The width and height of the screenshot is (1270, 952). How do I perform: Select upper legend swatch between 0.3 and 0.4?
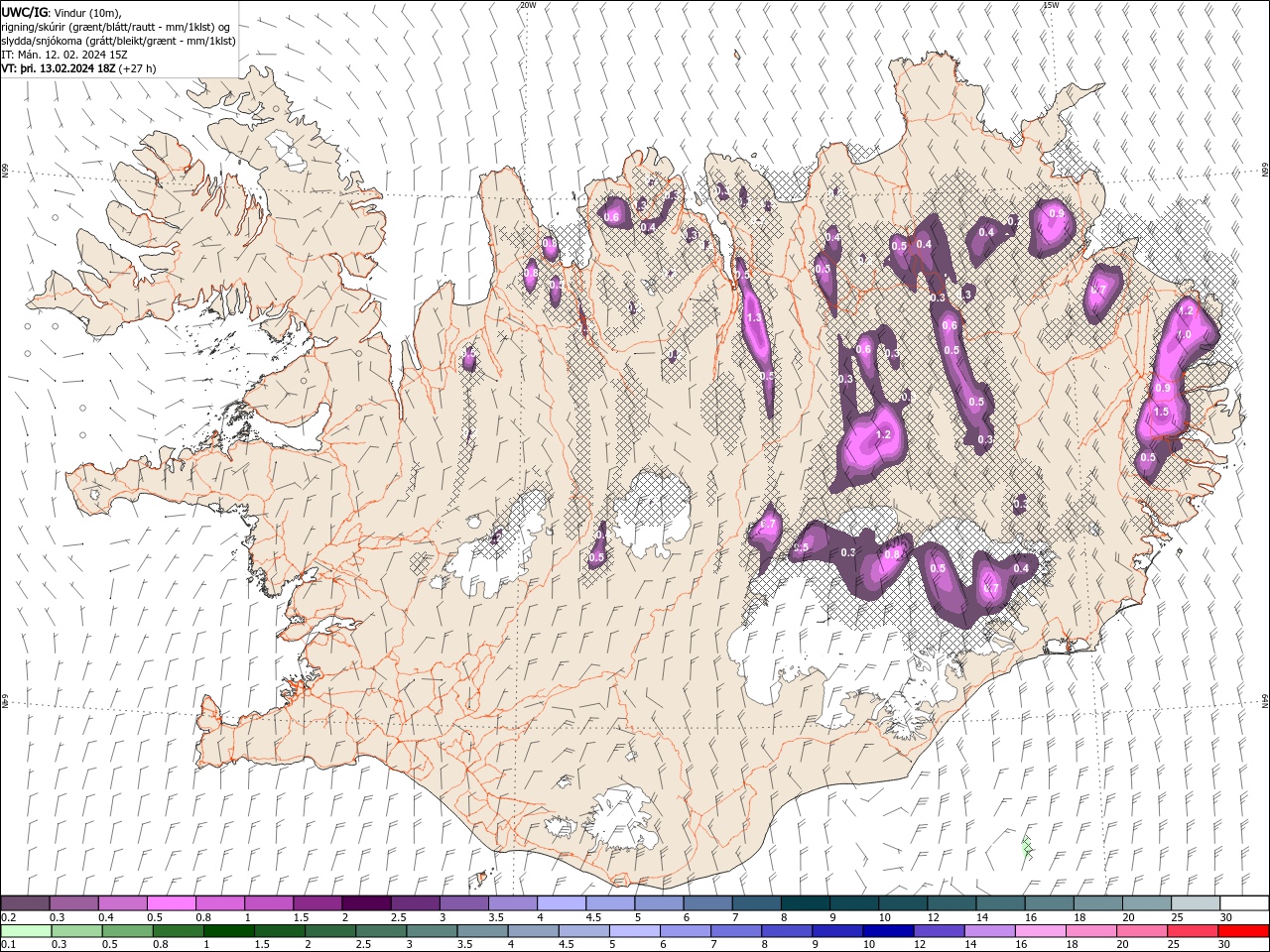pos(74,903)
